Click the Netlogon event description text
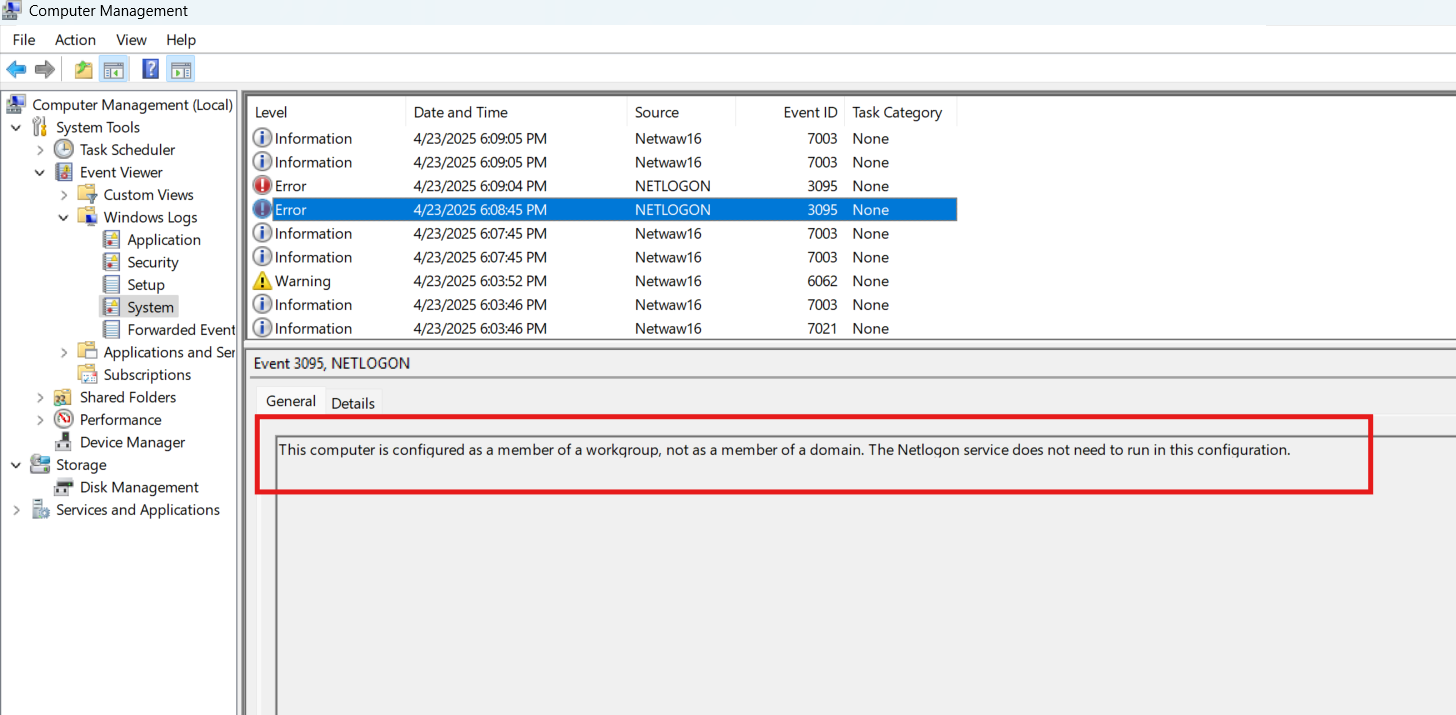The image size is (1456, 715). [x=784, y=450]
